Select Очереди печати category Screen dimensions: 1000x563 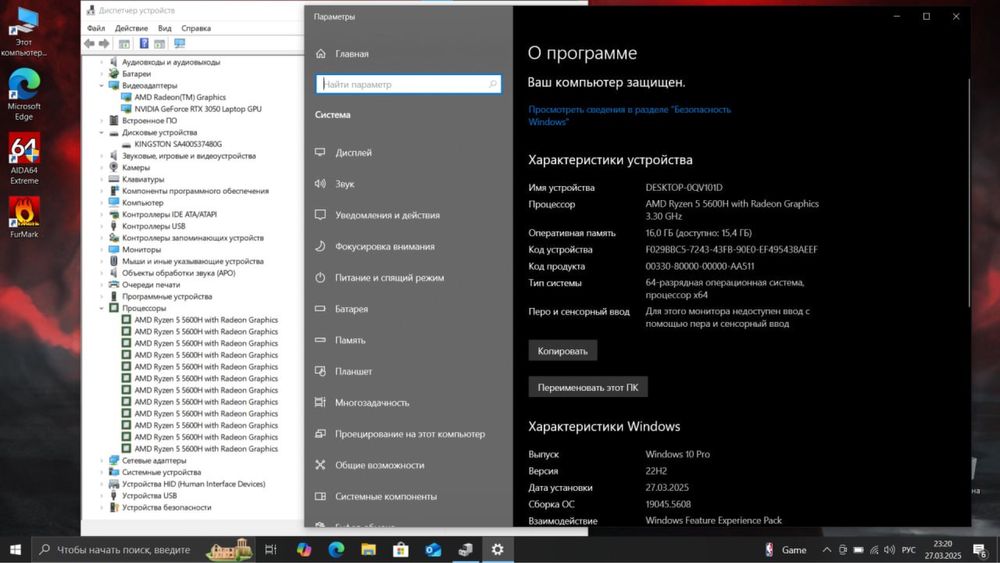pos(151,285)
